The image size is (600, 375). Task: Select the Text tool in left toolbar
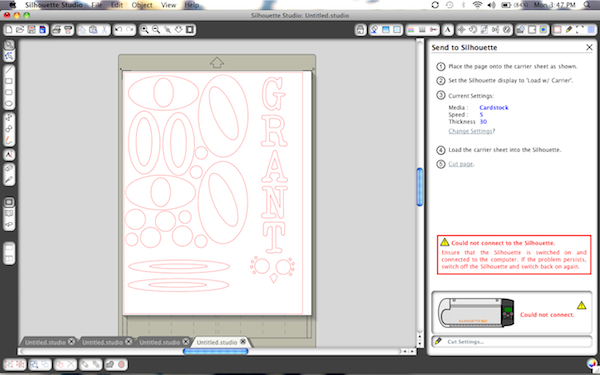click(9, 154)
